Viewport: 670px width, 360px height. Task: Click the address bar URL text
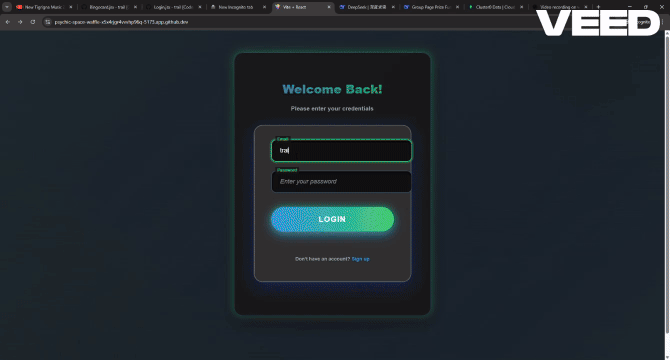(121, 22)
